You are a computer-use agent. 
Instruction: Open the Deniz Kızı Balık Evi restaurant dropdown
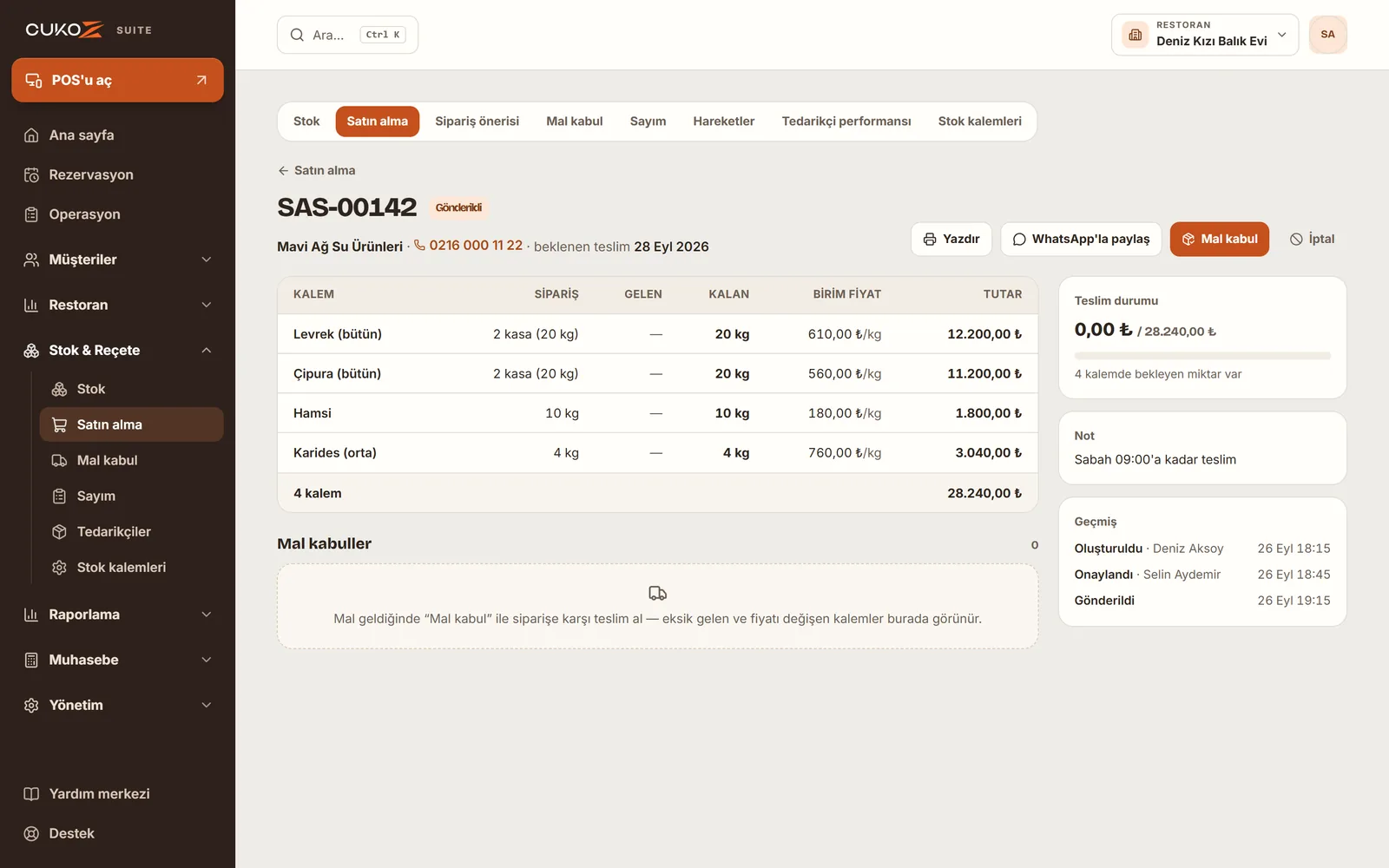1205,35
